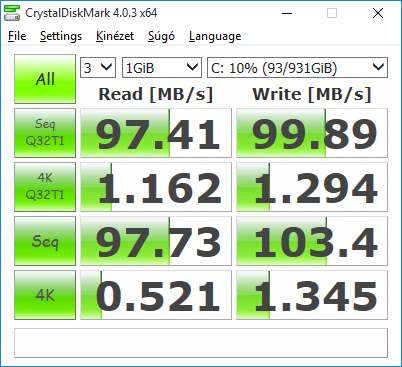This screenshot has height=367, width=402.
Task: Open the Kinézet menu
Action: pyautogui.click(x=115, y=36)
